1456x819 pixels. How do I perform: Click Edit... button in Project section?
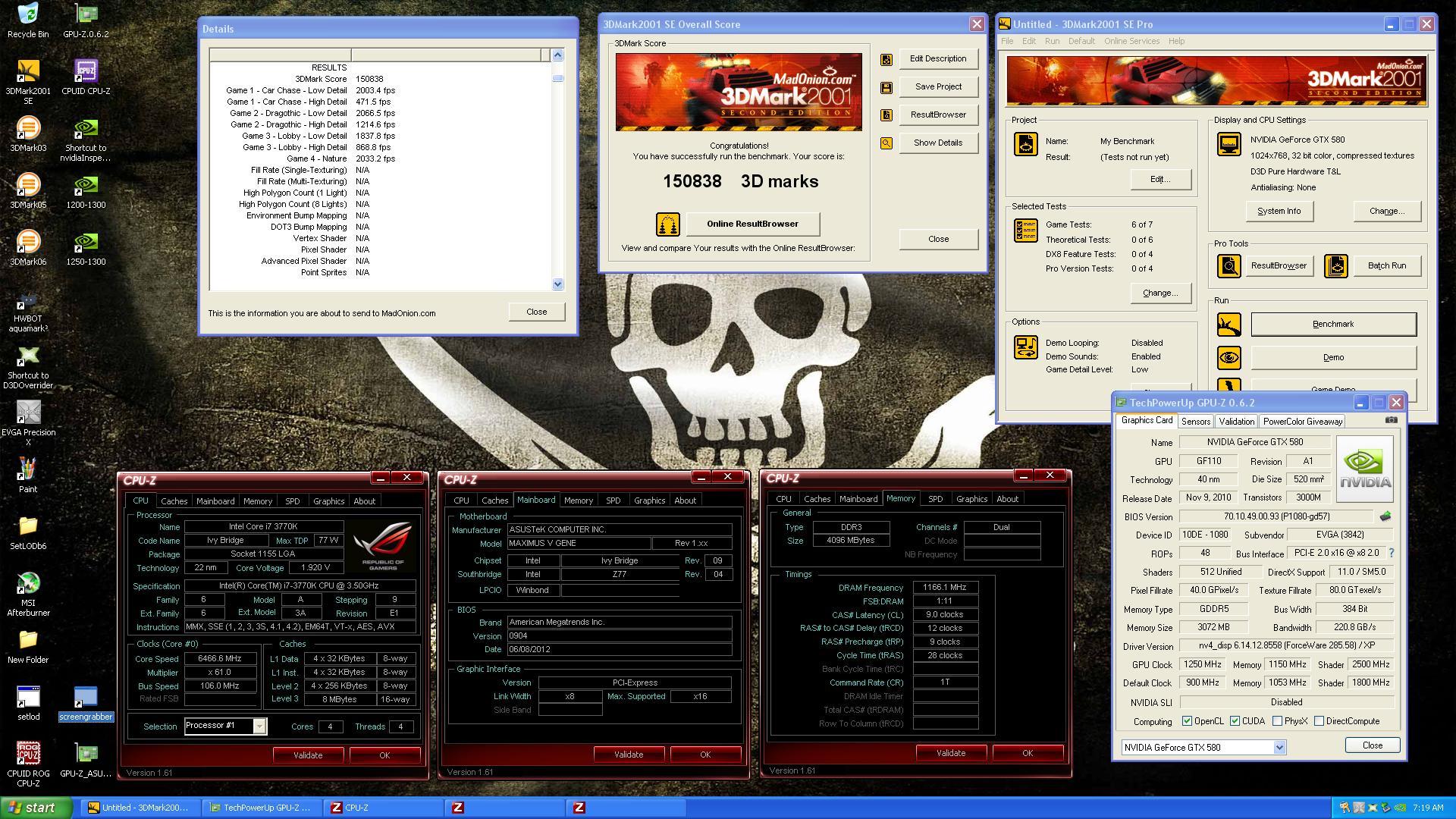click(x=1160, y=179)
